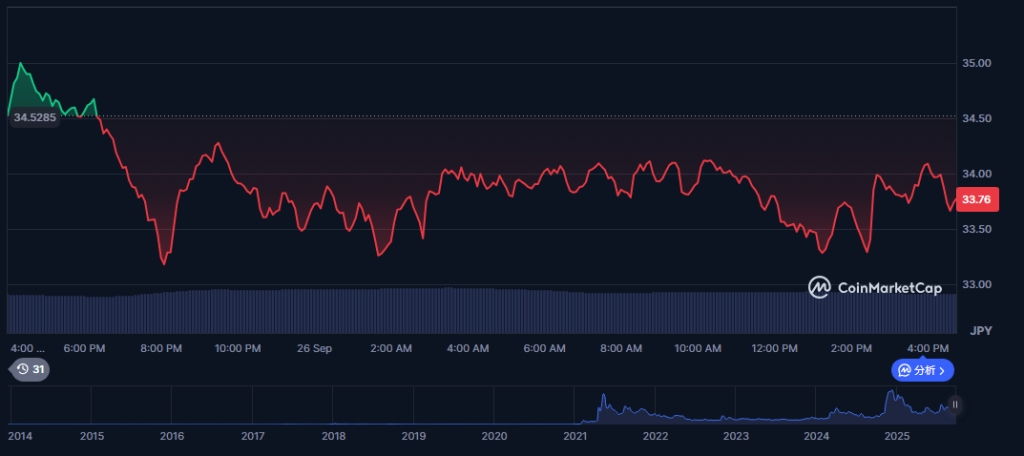This screenshot has width=1024, height=456.
Task: Select year 2025 in the navigator timeline
Action: [x=896, y=436]
